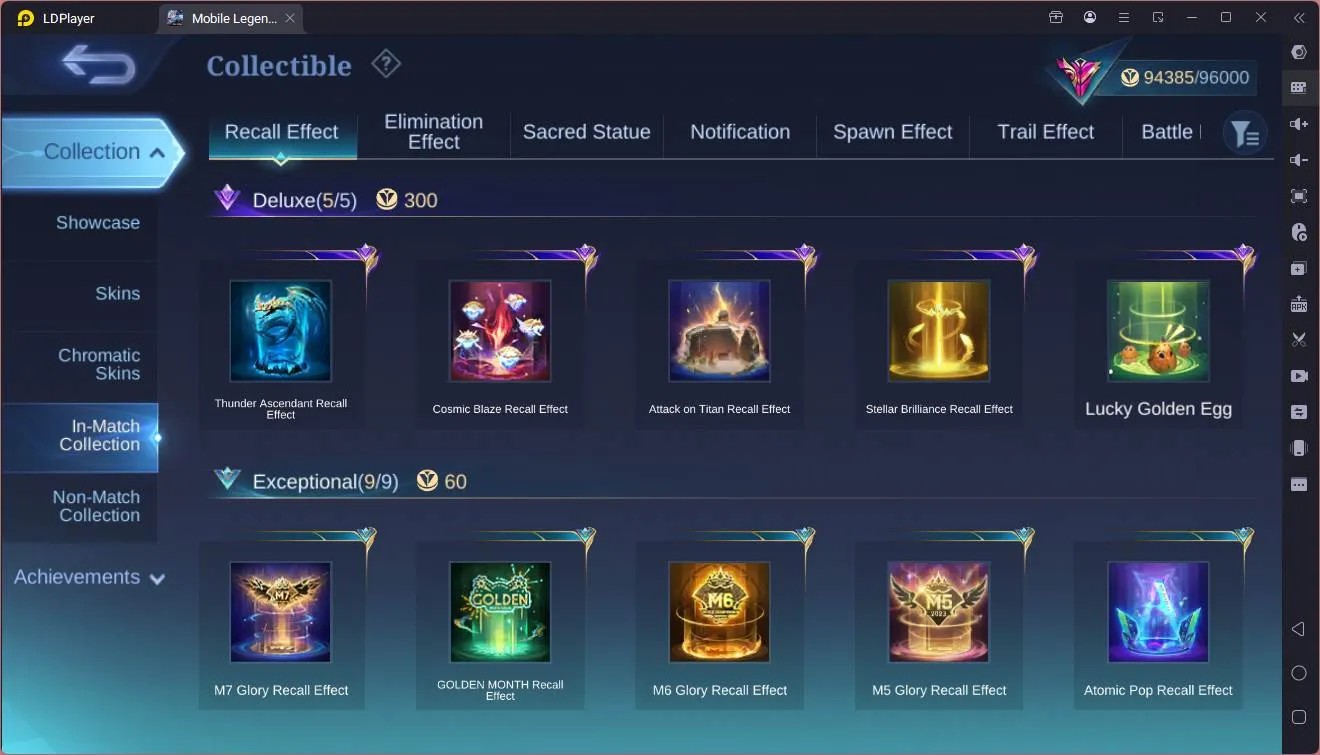
Task: Click the LDPlayer volume up icon
Action: pyautogui.click(x=1299, y=124)
